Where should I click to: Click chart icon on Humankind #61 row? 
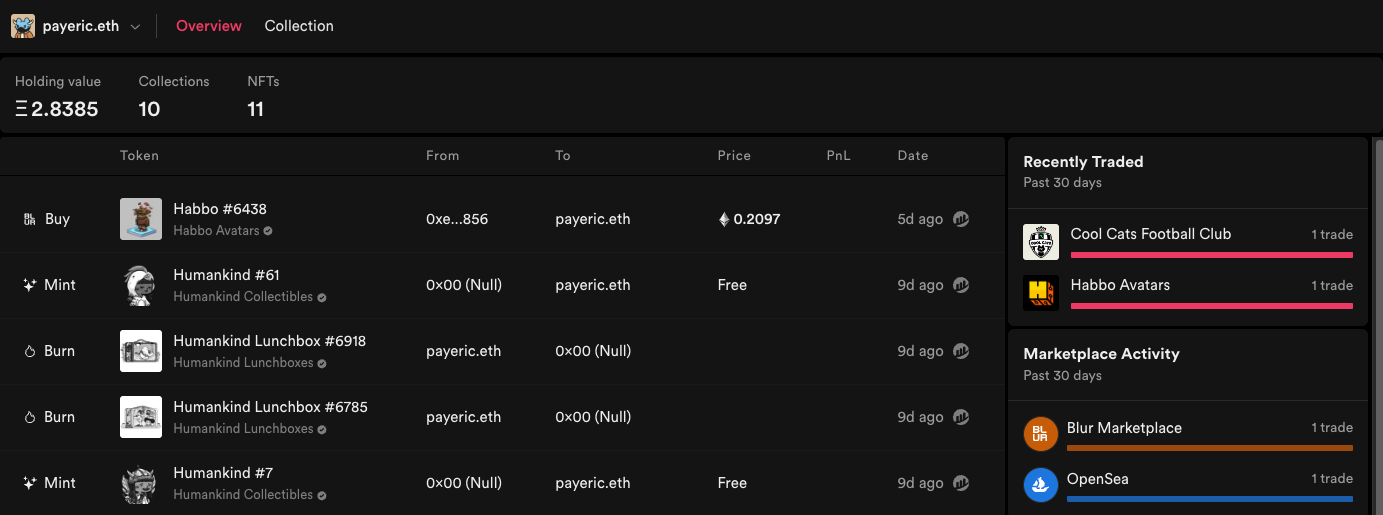coord(961,285)
